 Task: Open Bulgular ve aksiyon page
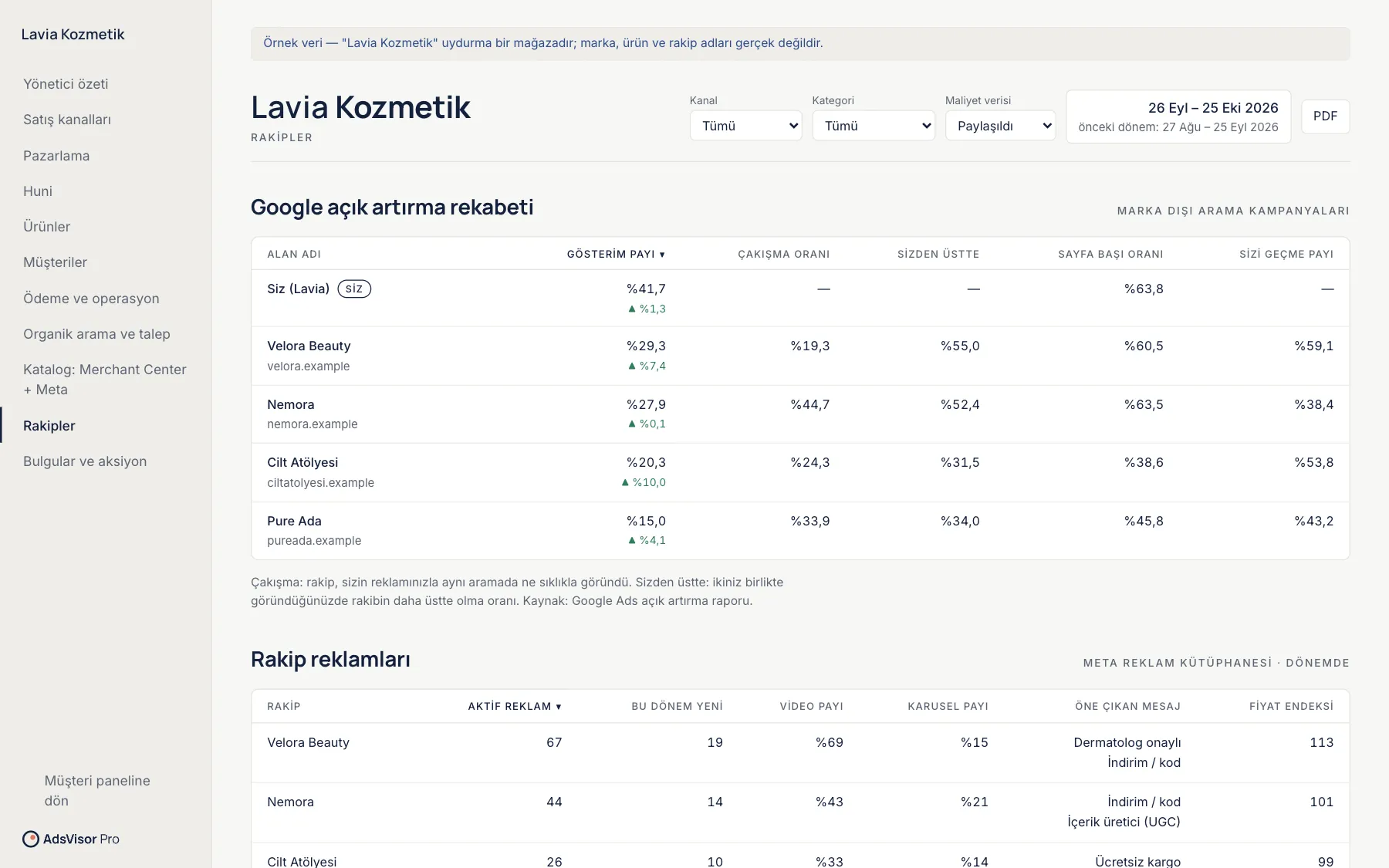(x=85, y=461)
